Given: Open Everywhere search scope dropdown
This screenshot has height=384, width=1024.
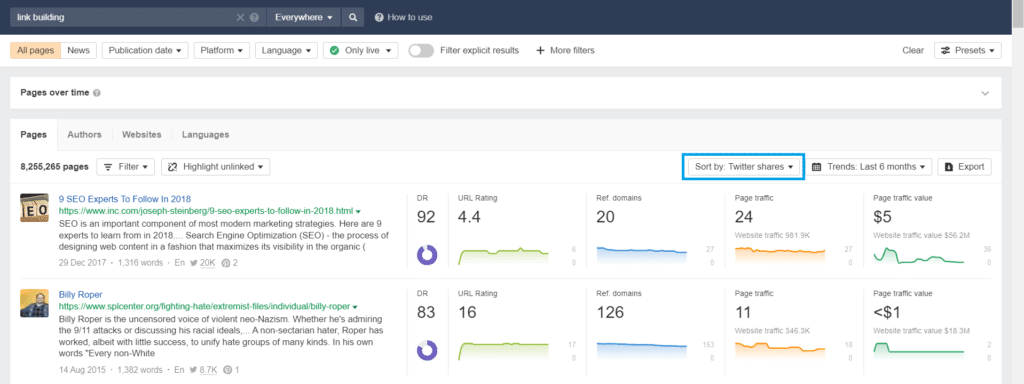Looking at the screenshot, I should pyautogui.click(x=304, y=18).
